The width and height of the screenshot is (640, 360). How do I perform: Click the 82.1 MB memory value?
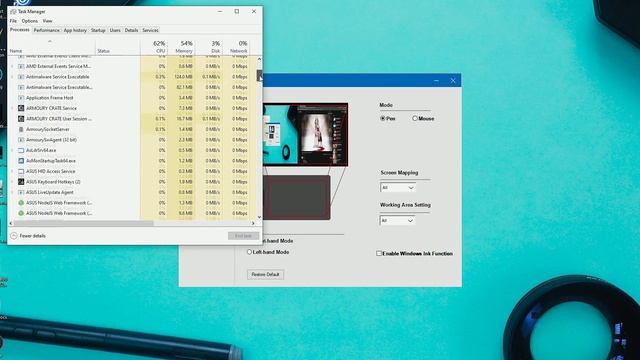[x=184, y=87]
